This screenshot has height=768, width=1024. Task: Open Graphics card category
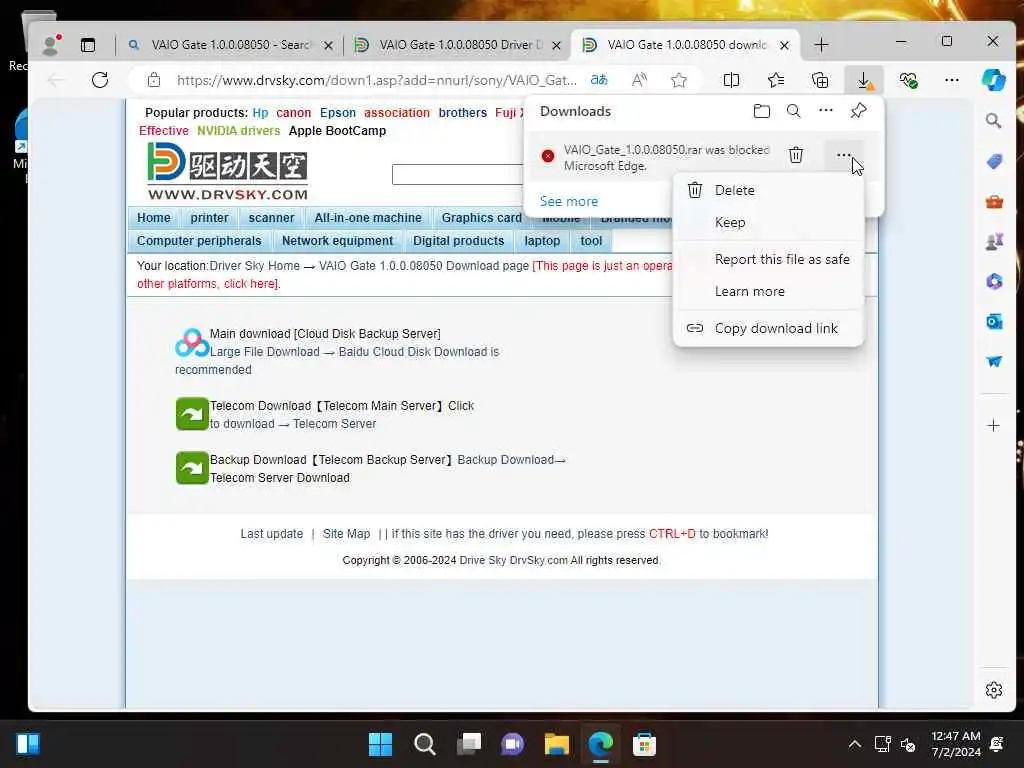coord(481,218)
